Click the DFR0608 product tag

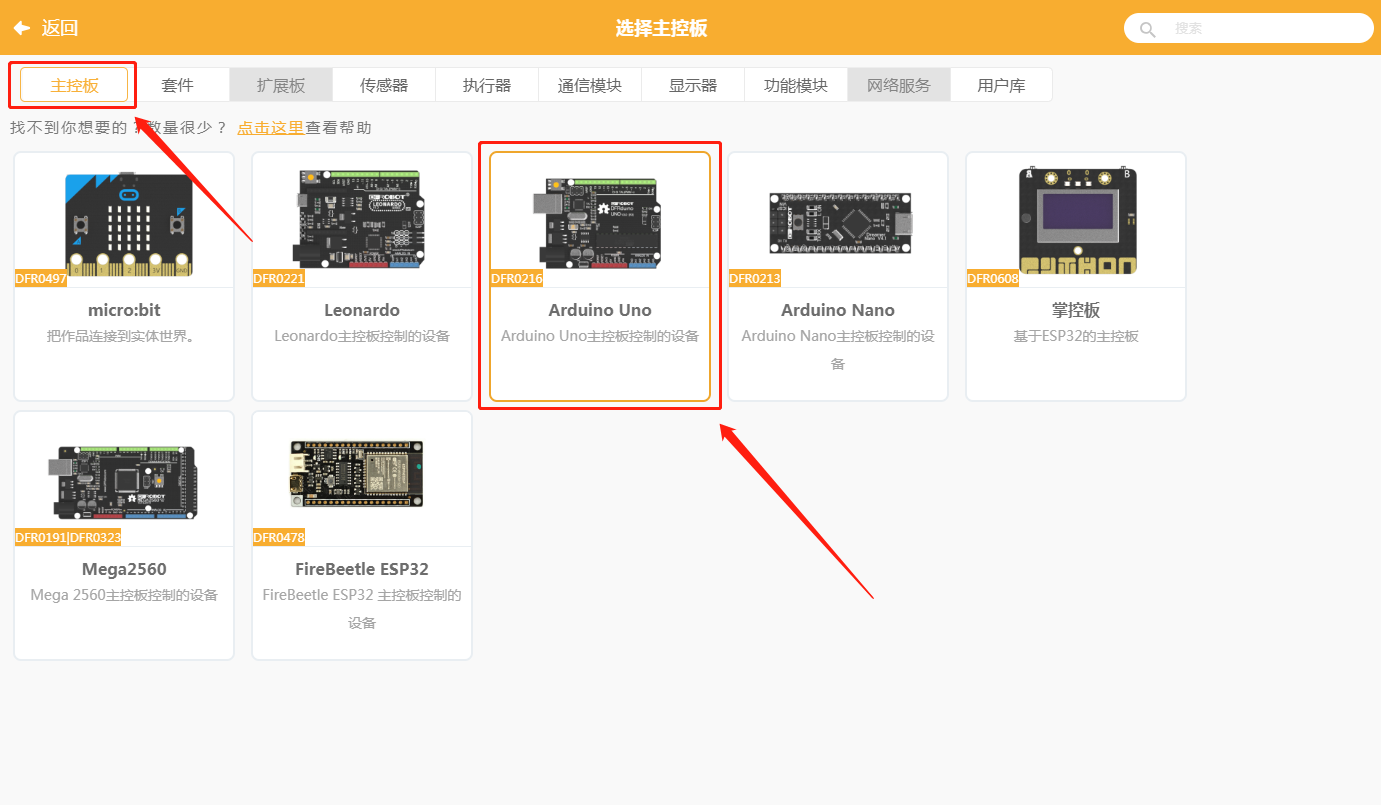[x=993, y=278]
